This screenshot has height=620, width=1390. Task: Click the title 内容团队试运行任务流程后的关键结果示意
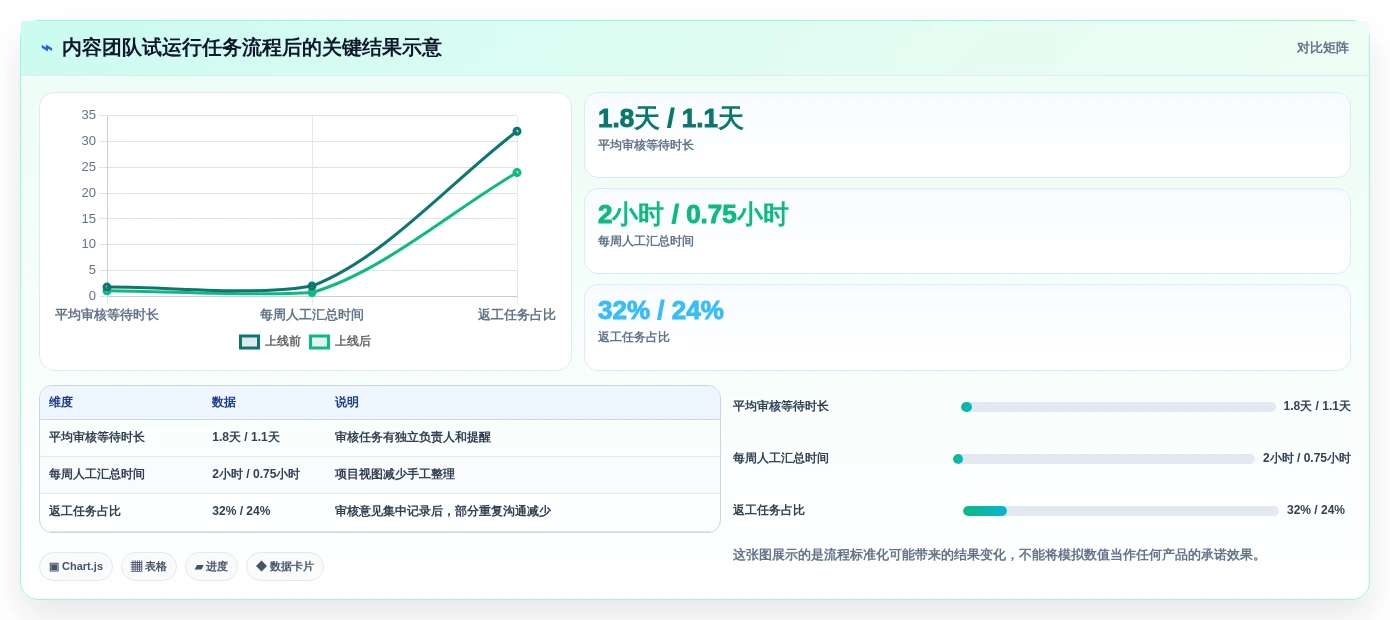tap(252, 48)
